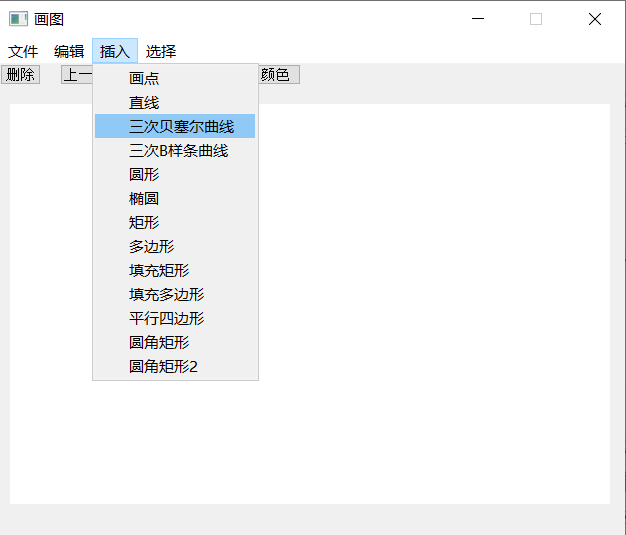Pick the 矩形 menu item
The width and height of the screenshot is (626, 535).
point(175,222)
